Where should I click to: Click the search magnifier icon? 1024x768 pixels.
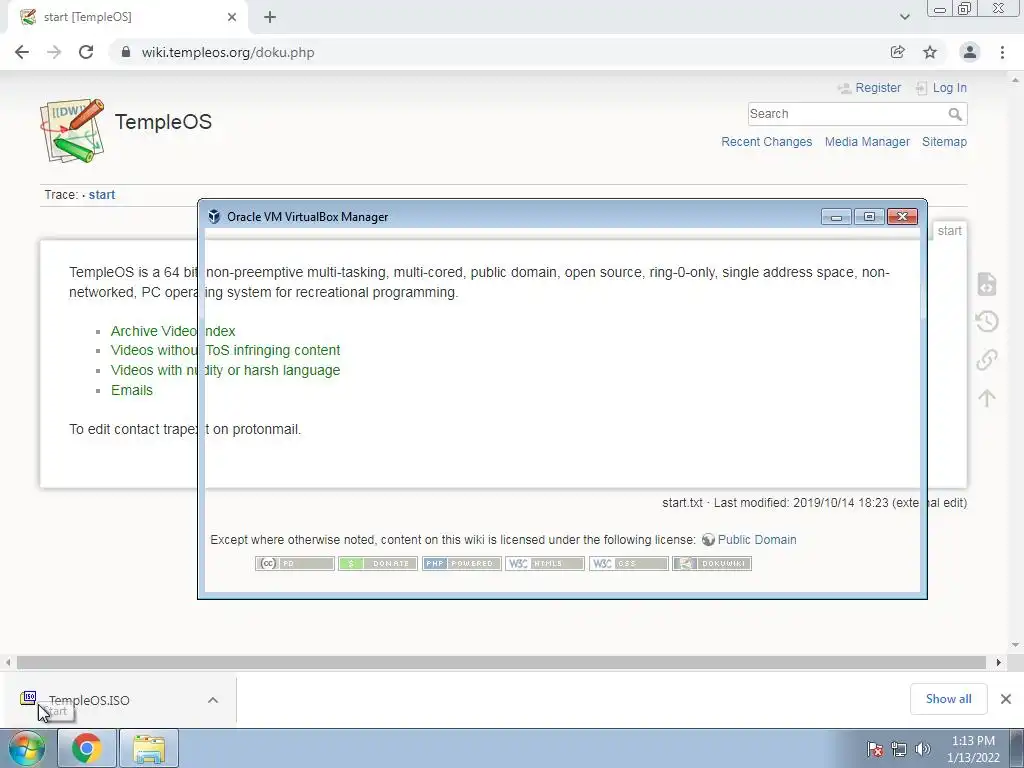click(955, 114)
